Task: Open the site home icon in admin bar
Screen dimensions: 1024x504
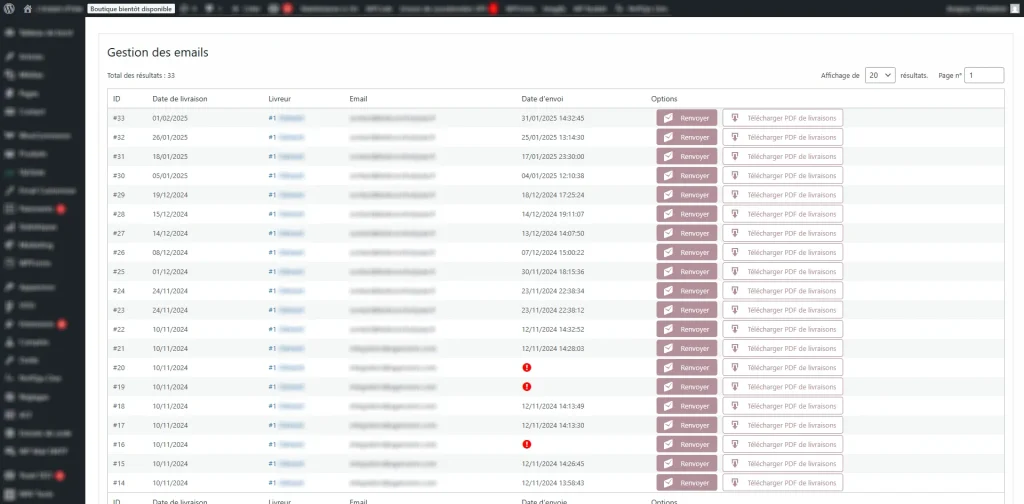Action: coord(27,9)
